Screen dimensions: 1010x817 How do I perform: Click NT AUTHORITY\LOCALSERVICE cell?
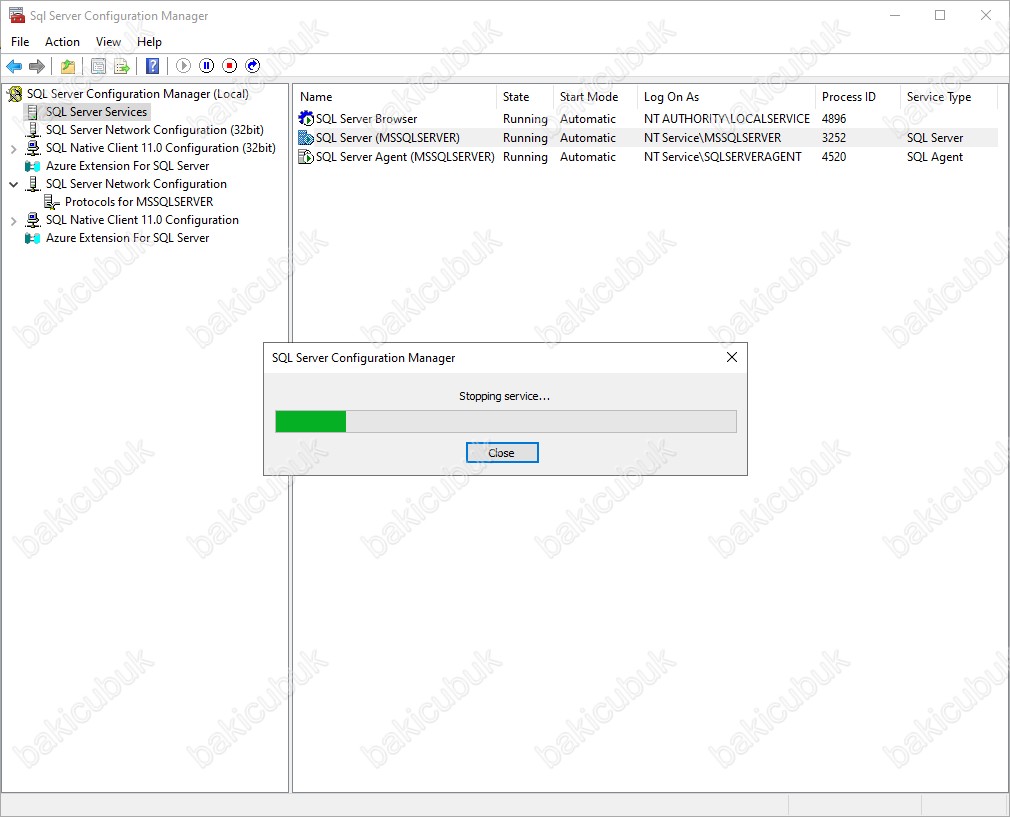(727, 119)
